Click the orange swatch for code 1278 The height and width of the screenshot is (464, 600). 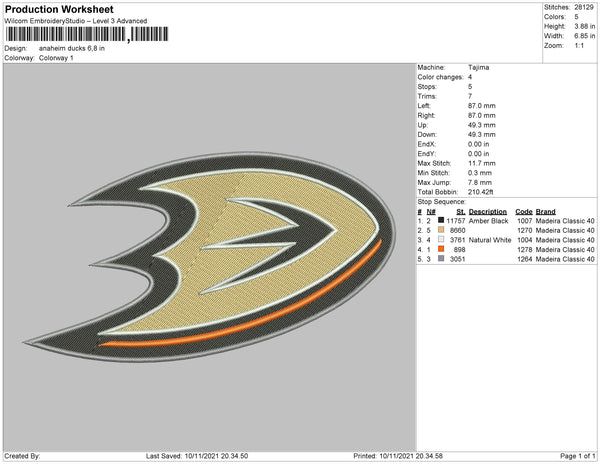(x=441, y=249)
